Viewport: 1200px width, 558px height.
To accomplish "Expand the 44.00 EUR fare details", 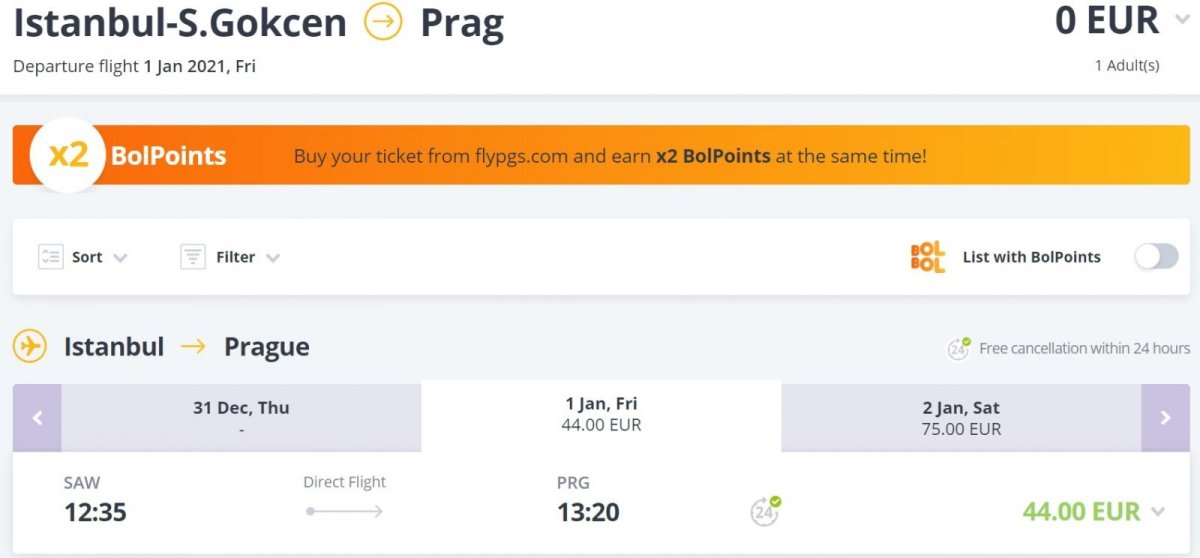I will pos(1158,512).
